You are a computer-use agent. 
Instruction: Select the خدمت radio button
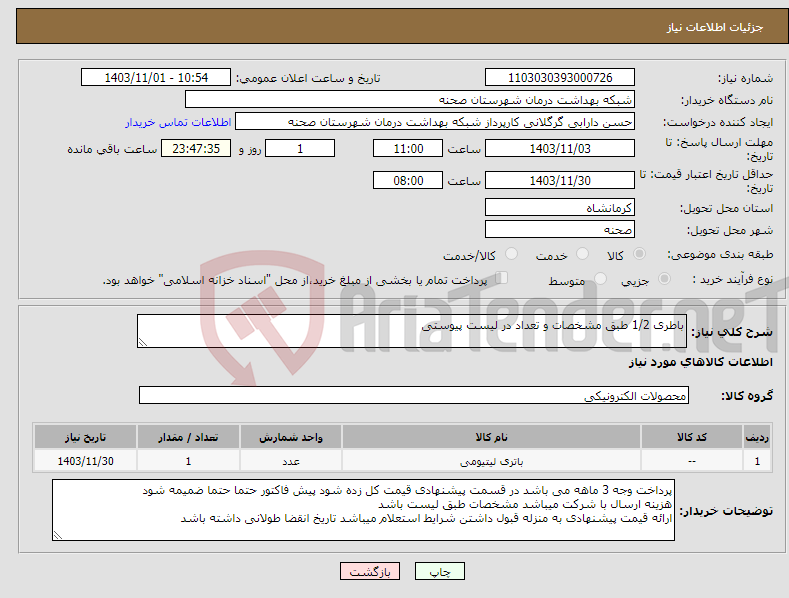tap(582, 254)
